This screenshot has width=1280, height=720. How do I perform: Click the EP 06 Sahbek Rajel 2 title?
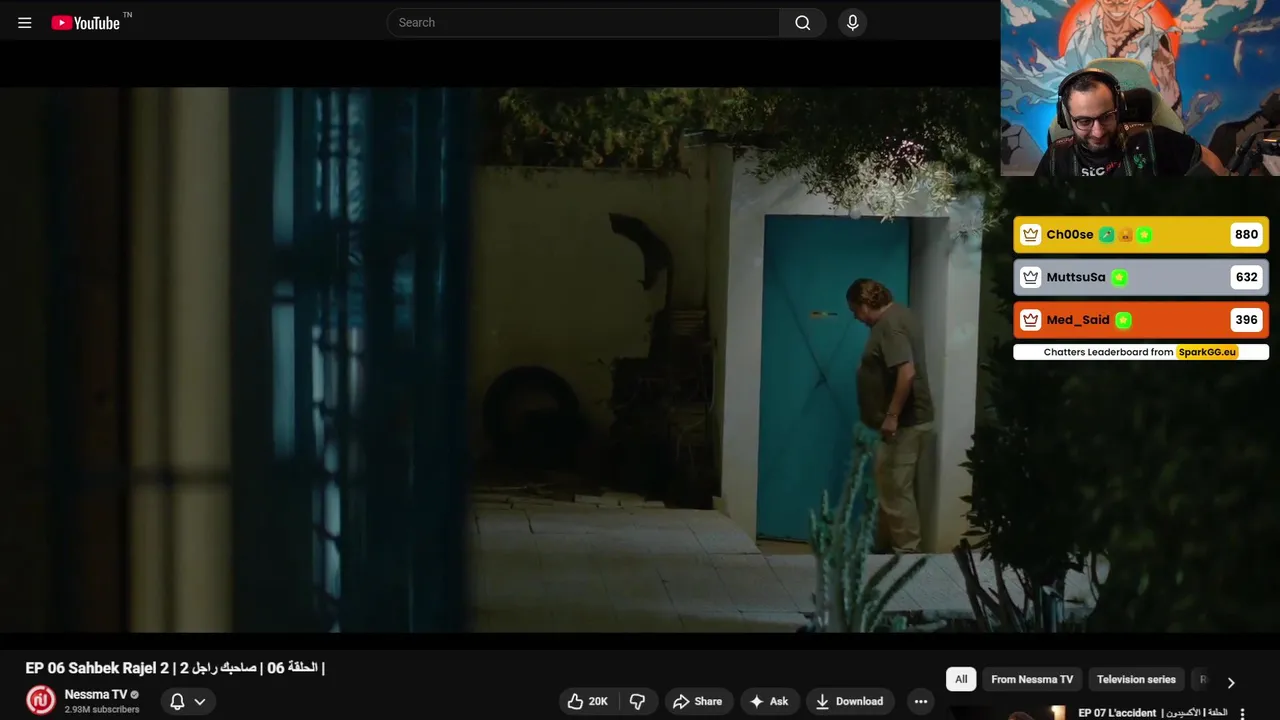pyautogui.click(x=175, y=667)
